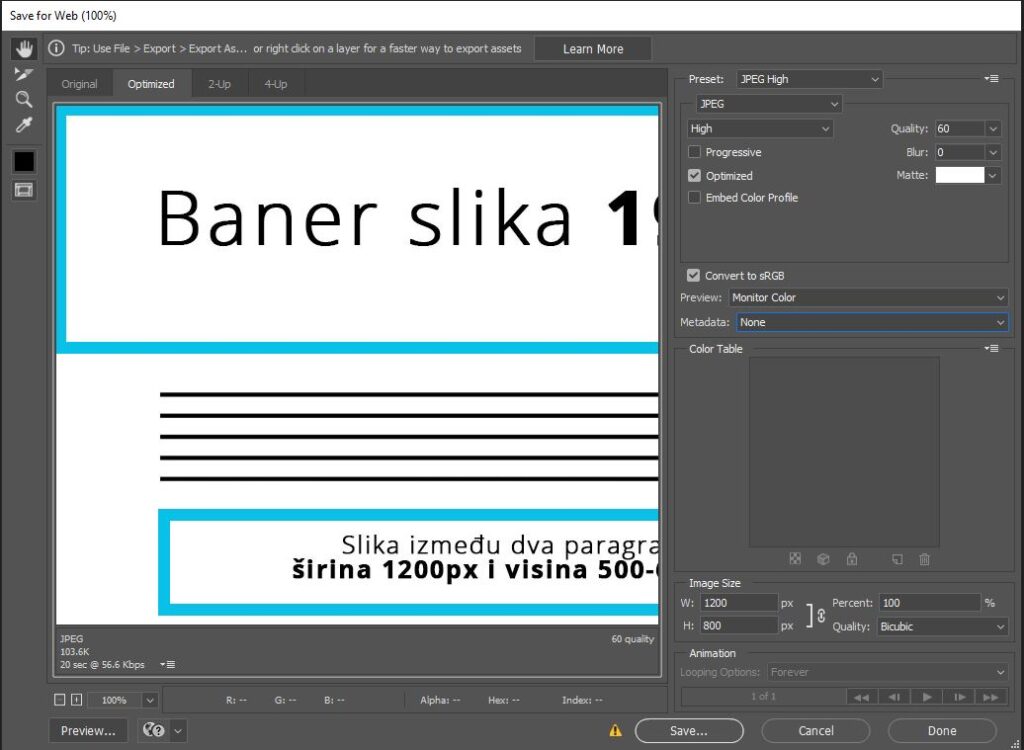Viewport: 1024px width, 750px height.
Task: Select the Eyedropper tool
Action: click(x=24, y=125)
